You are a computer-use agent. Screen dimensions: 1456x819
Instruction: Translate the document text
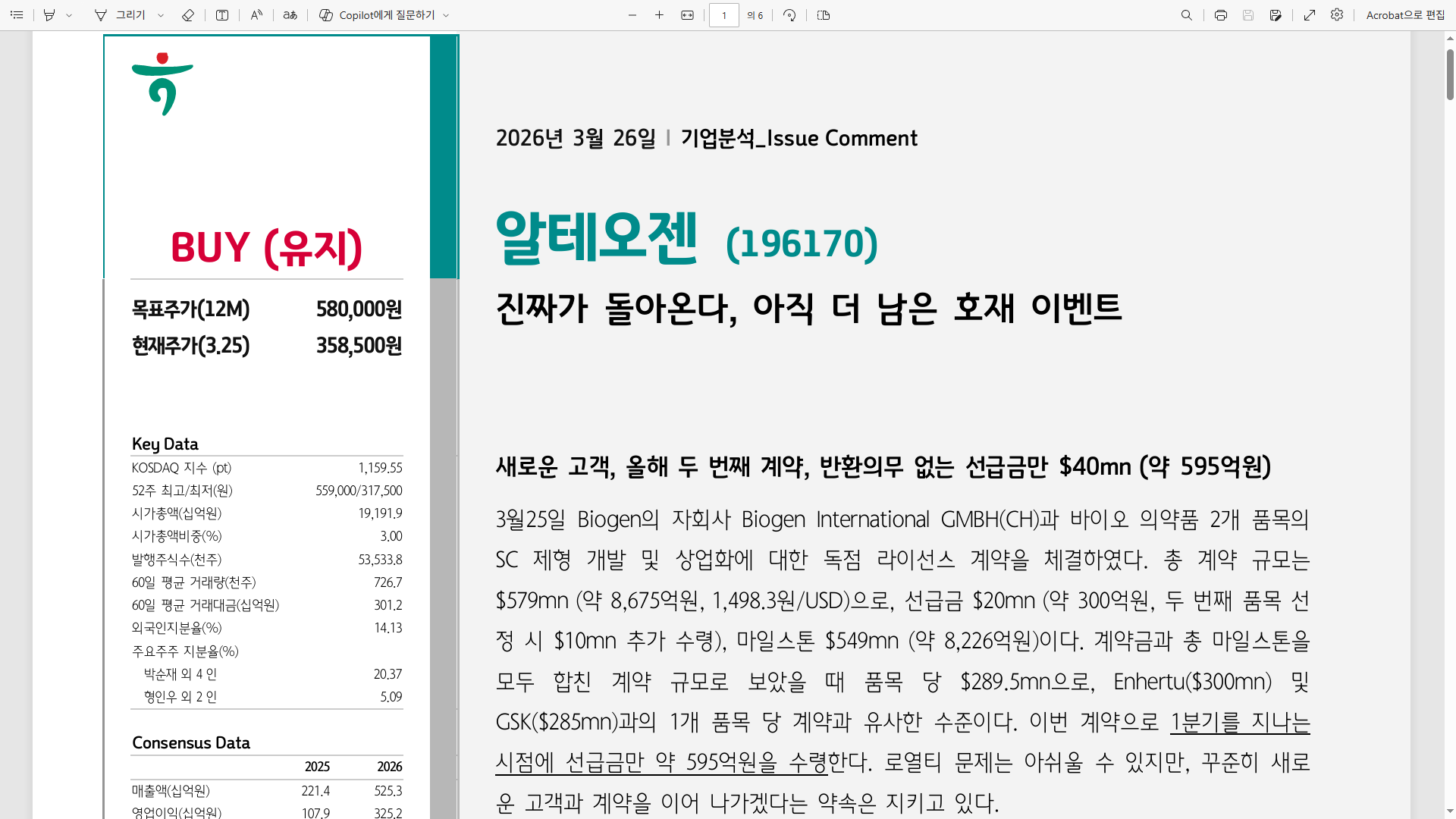coord(290,14)
